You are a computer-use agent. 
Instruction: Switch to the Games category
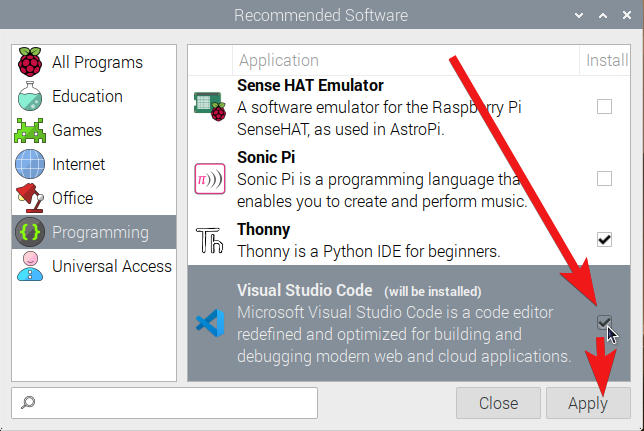tap(94, 130)
